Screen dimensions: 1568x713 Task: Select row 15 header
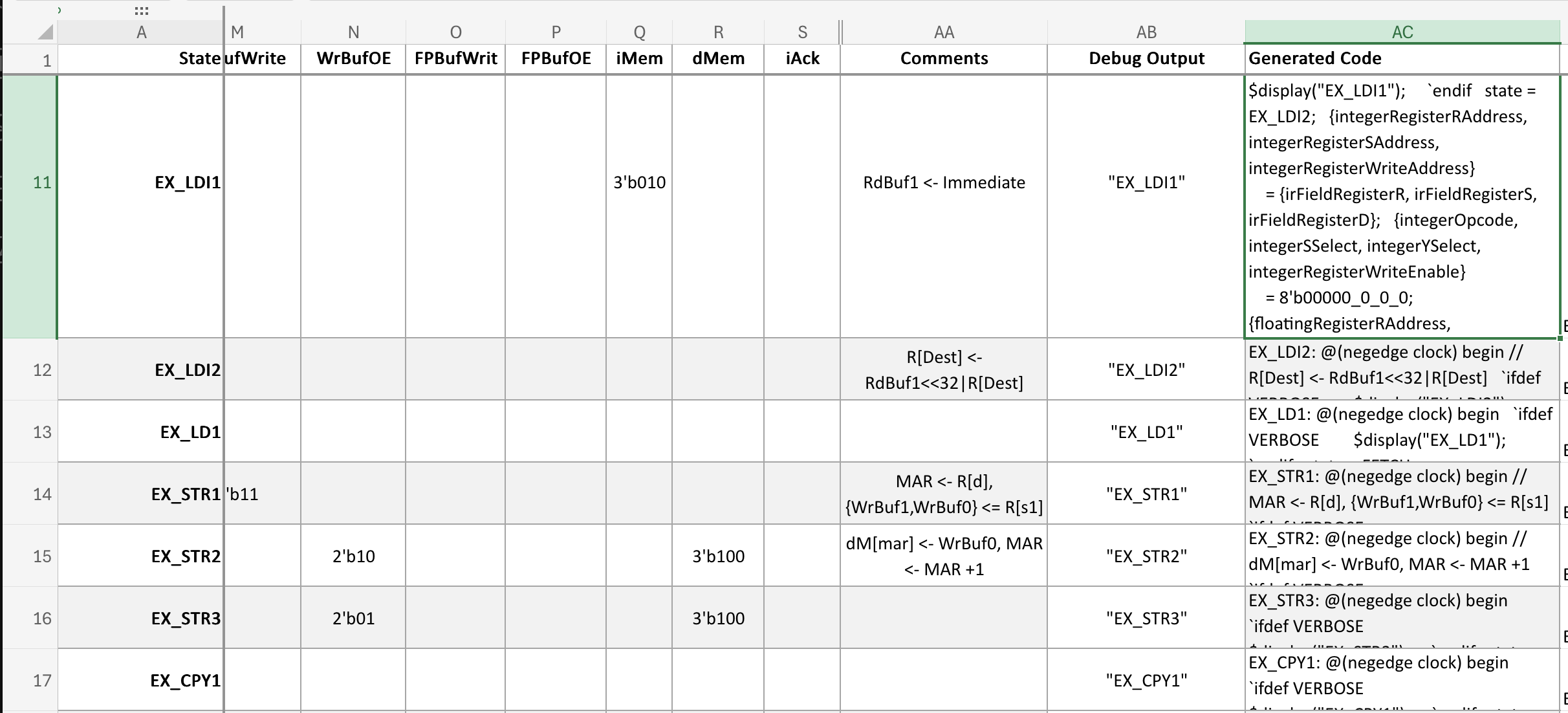coord(42,556)
